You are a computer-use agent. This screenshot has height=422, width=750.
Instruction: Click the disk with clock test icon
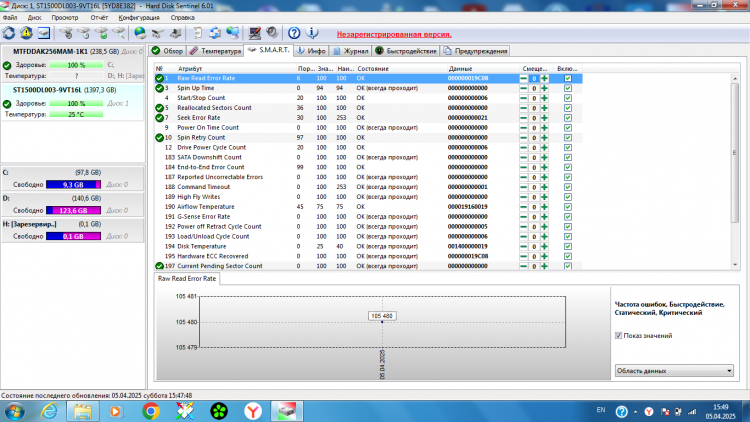coord(84,33)
